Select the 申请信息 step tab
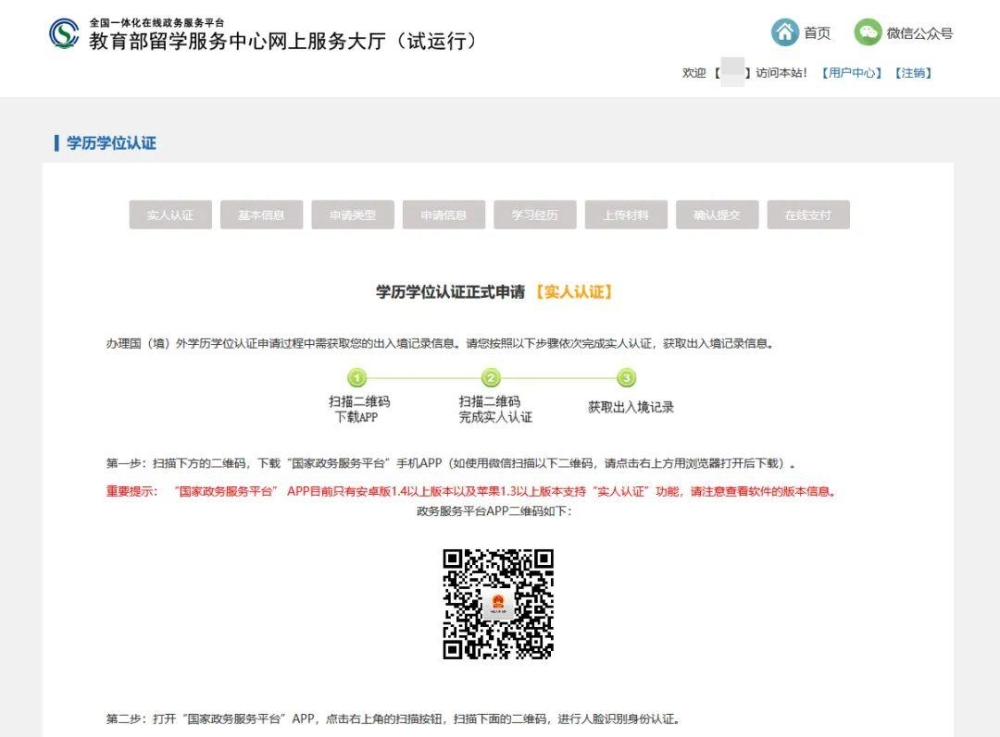The height and width of the screenshot is (737, 1000). point(444,215)
